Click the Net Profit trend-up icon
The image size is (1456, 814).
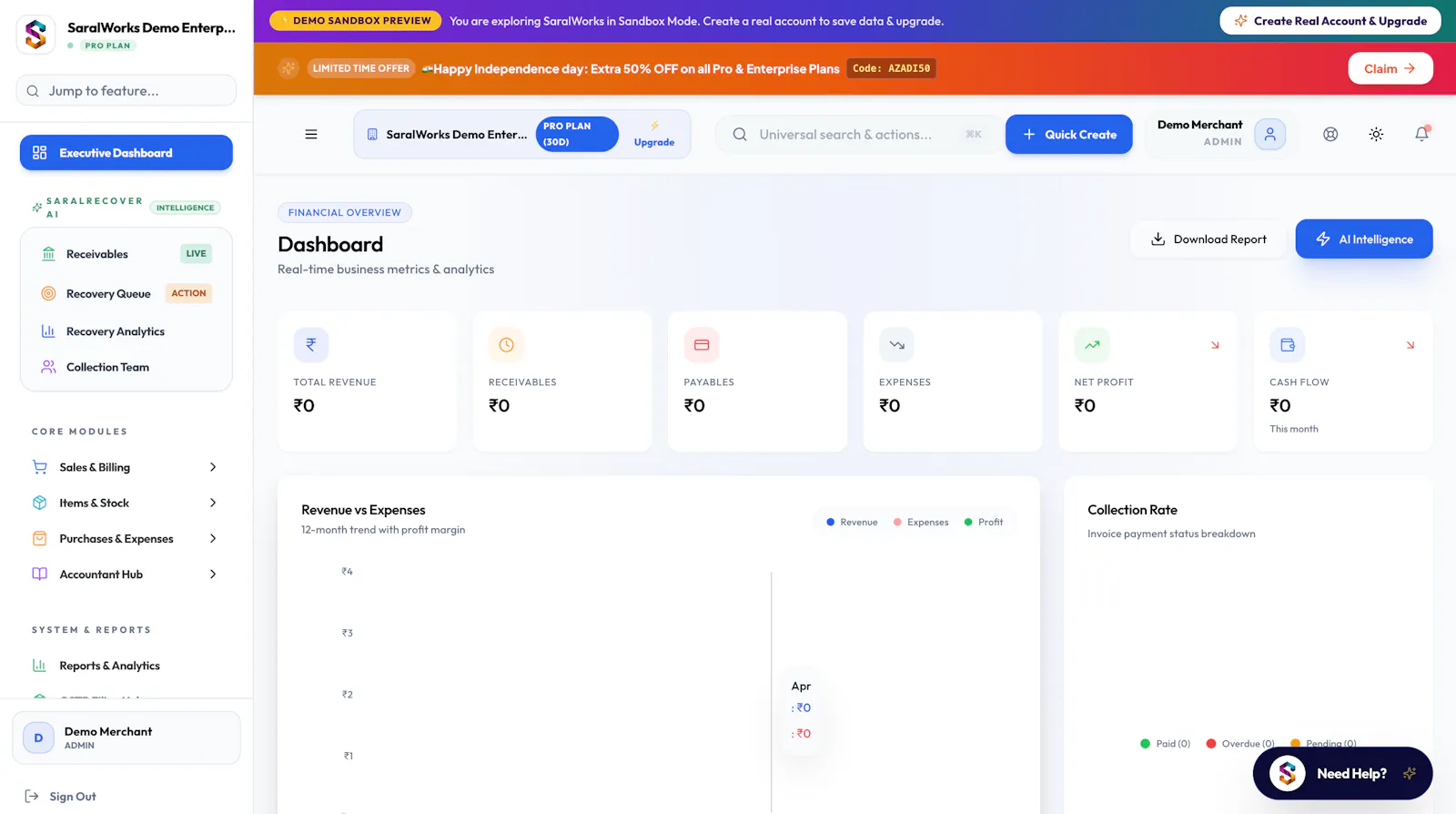click(1092, 345)
